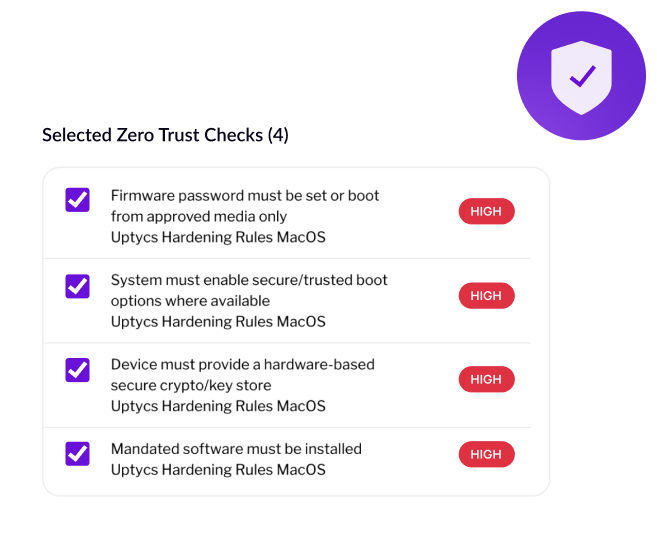Click the (4) count in the heading
Image resolution: width=657 pixels, height=546 pixels.
278,135
